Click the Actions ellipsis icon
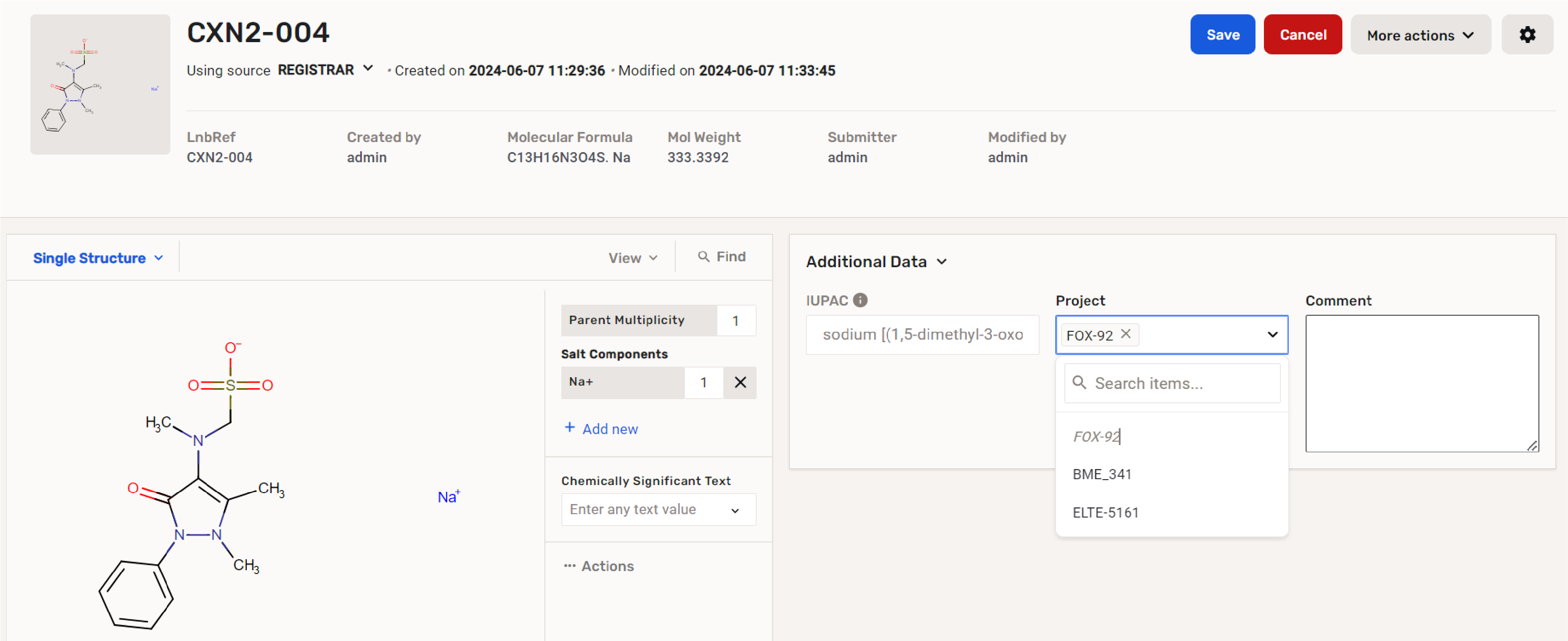Screen dimensions: 1568x641 [569, 566]
